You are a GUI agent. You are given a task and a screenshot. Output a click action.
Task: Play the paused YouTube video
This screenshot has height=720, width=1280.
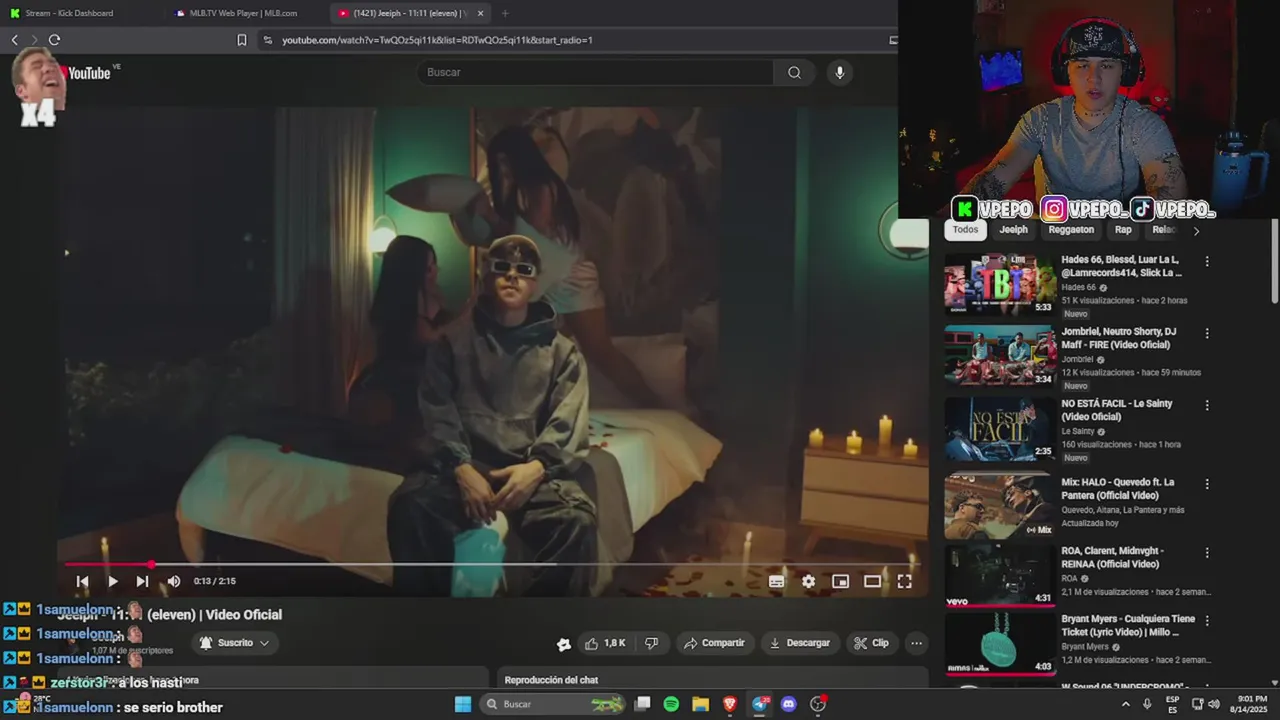(x=112, y=581)
